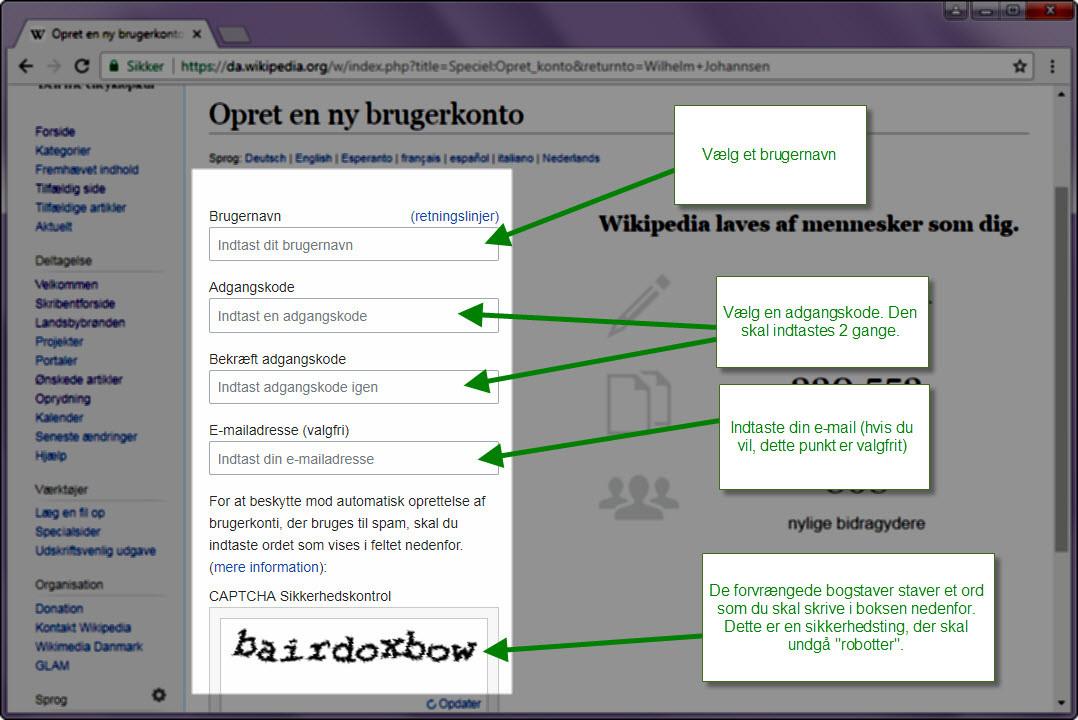
Task: Open Wikimedia Danmark link
Action: point(89,646)
